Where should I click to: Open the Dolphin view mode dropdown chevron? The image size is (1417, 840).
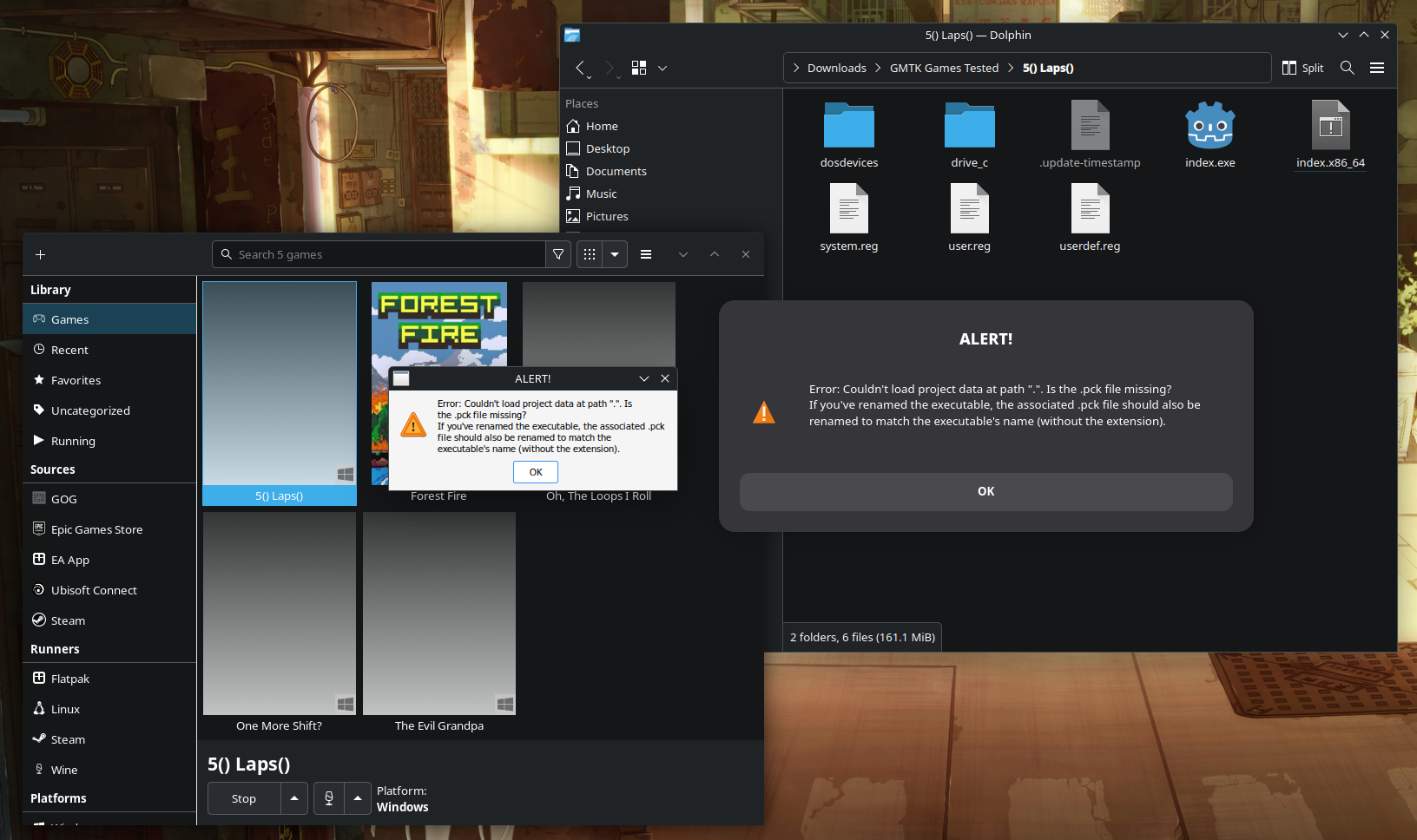coord(662,68)
